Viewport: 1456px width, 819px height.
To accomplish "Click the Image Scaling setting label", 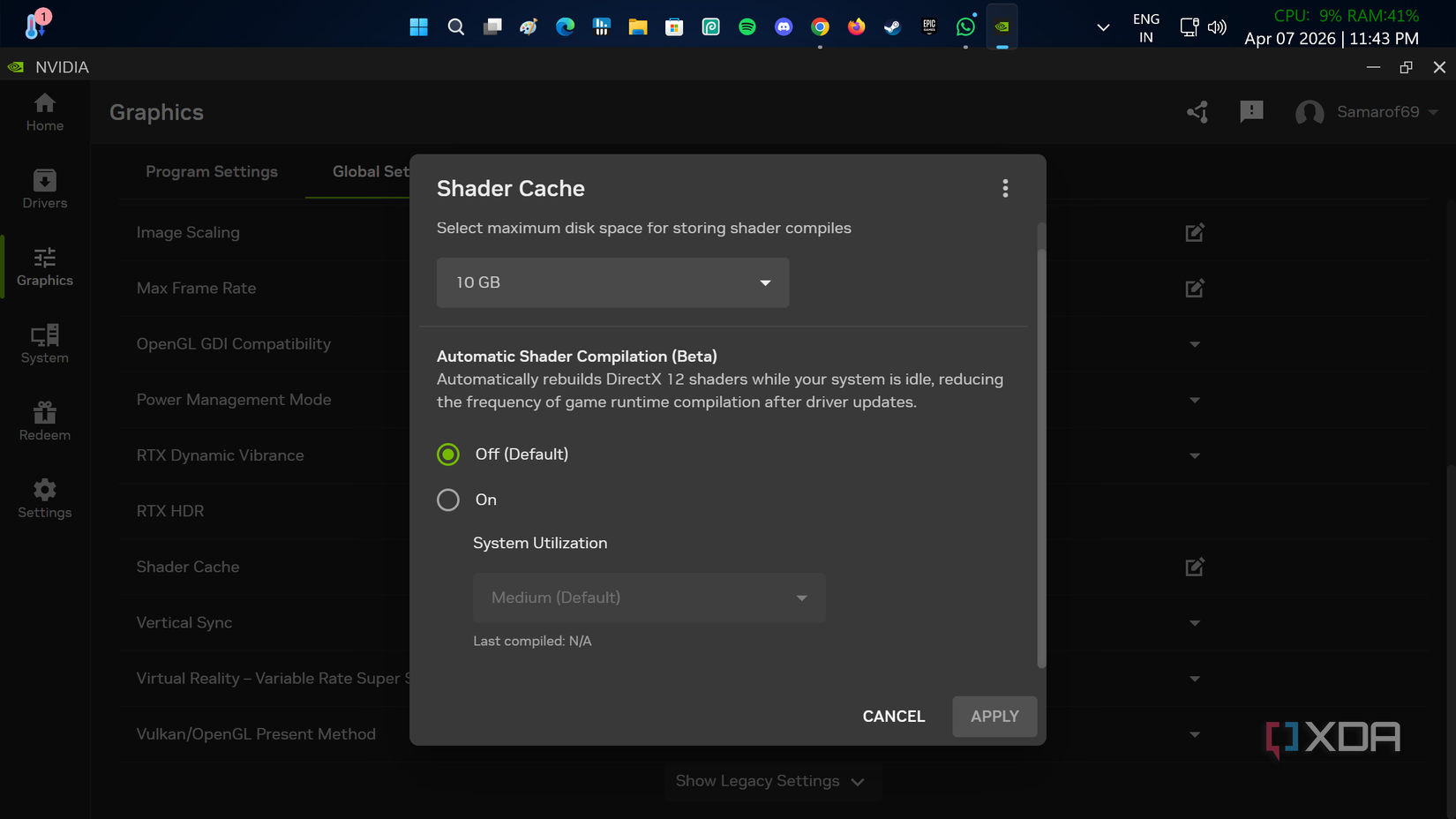I will (188, 232).
